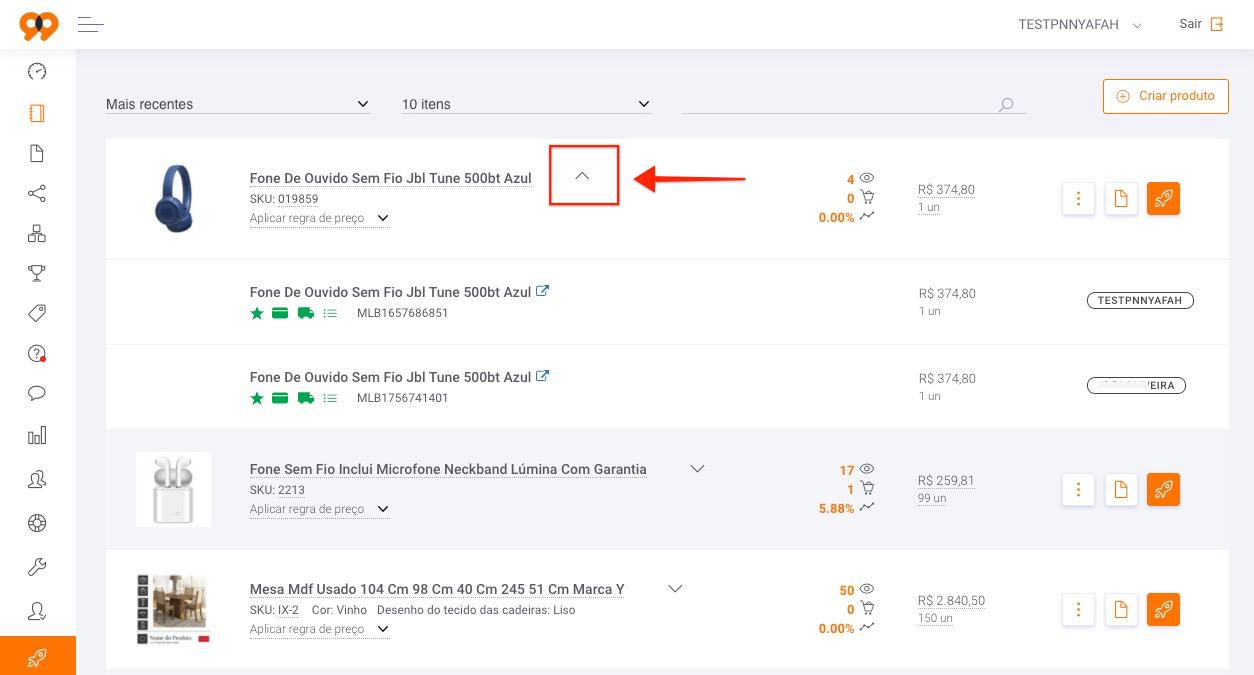Screen dimensions: 1254x675
Task: Open the MLB1756741401 listing title link
Action: [x=391, y=377]
